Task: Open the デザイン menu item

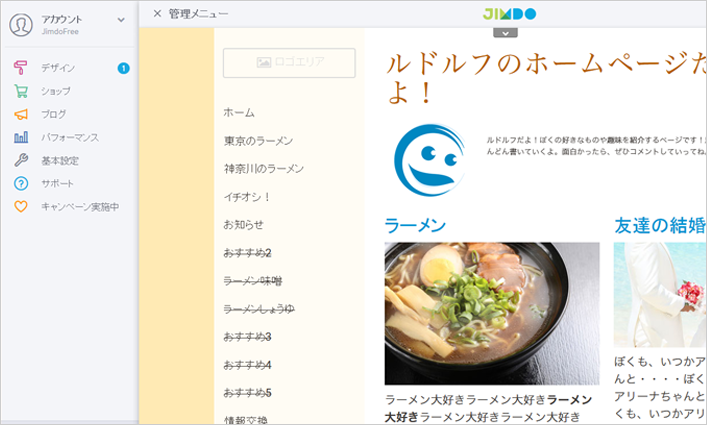Action: [58, 68]
